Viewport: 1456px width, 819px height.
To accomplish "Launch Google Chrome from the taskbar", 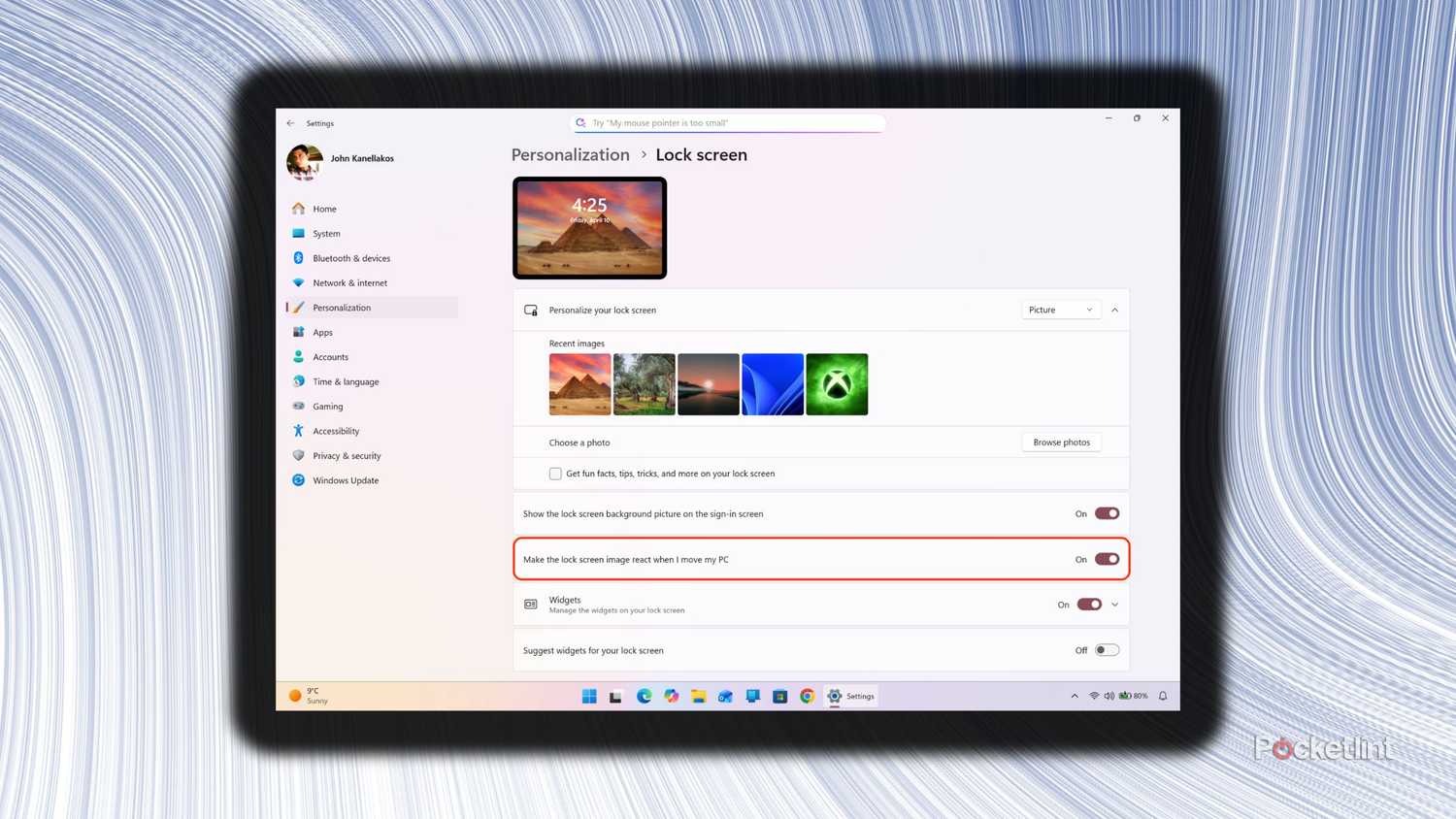I will [x=807, y=696].
